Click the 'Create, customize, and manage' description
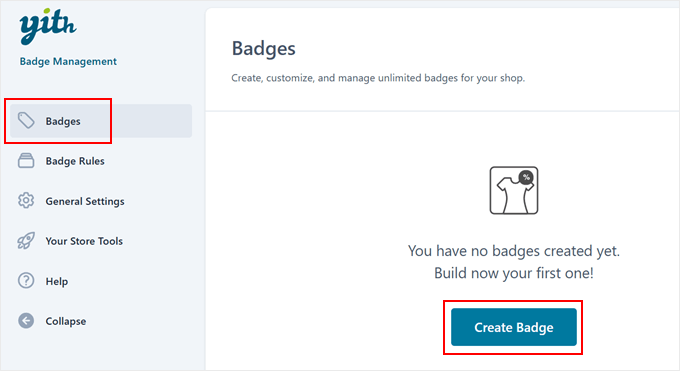680x371 pixels. pyautogui.click(x=378, y=78)
